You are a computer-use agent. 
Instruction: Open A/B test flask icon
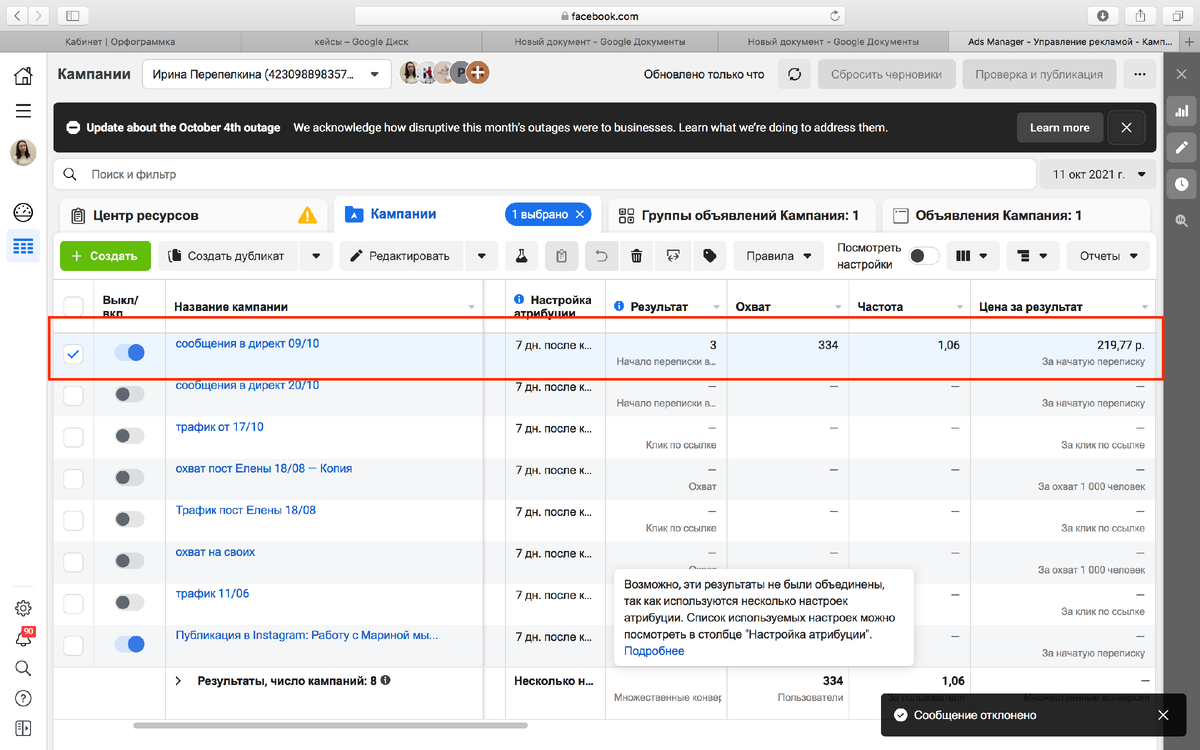pyautogui.click(x=521, y=256)
